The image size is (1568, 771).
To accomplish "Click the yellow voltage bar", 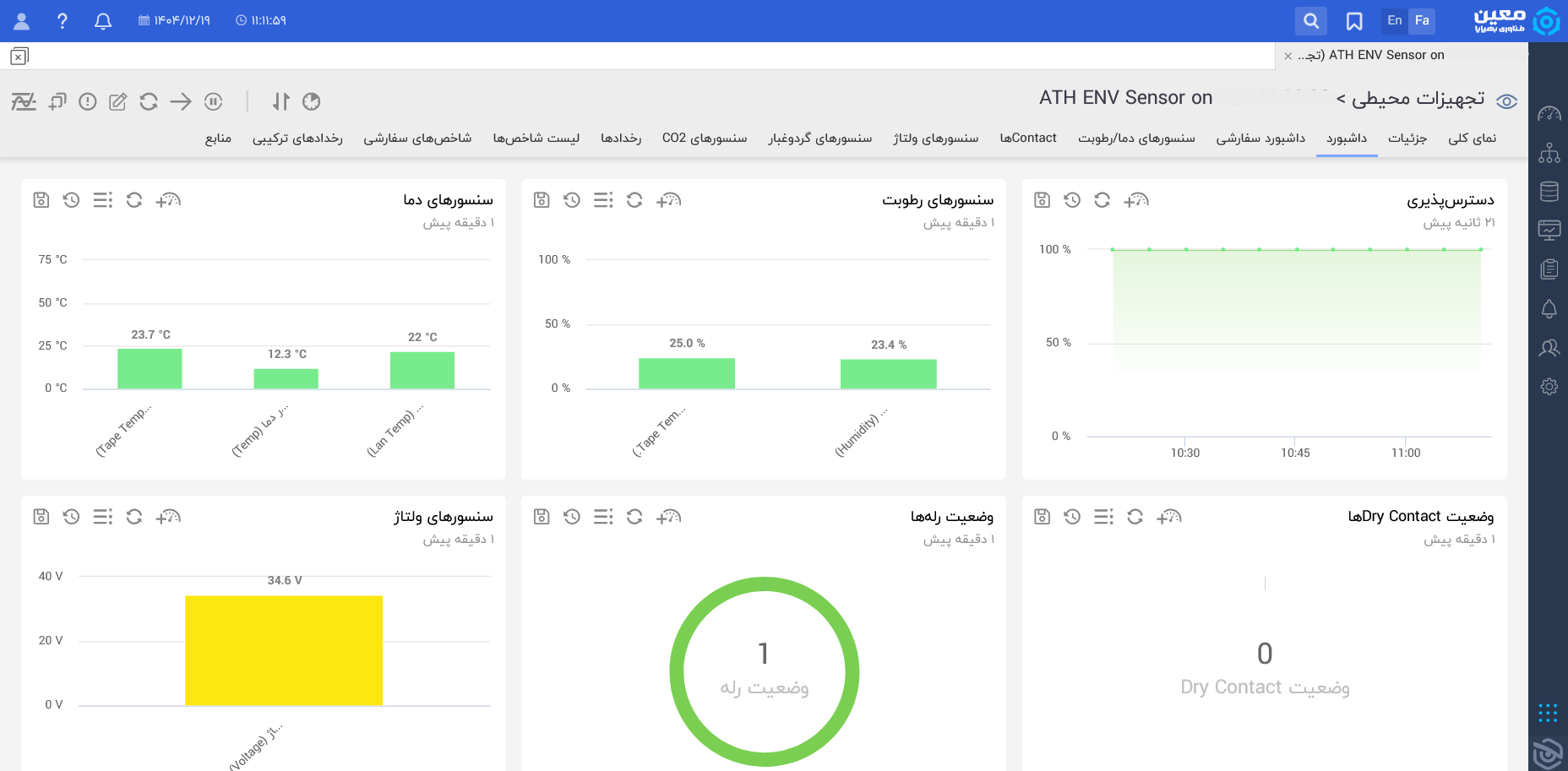I will (284, 650).
